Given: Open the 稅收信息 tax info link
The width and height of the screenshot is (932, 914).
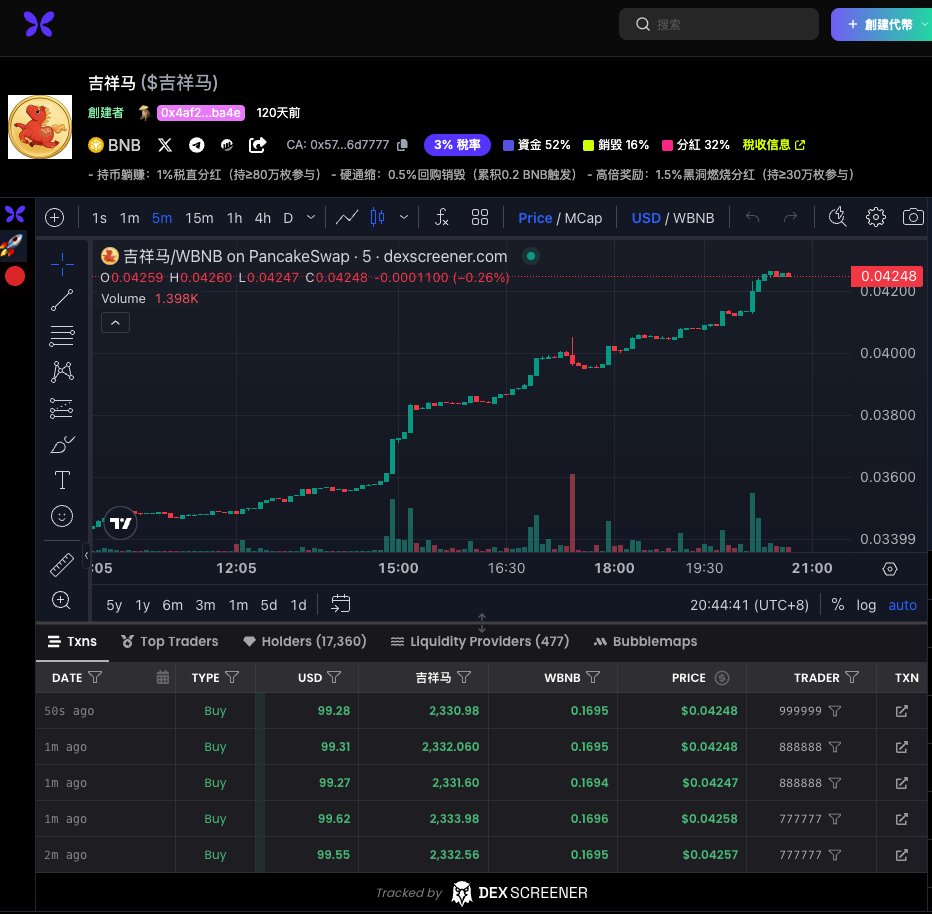Looking at the screenshot, I should [774, 145].
